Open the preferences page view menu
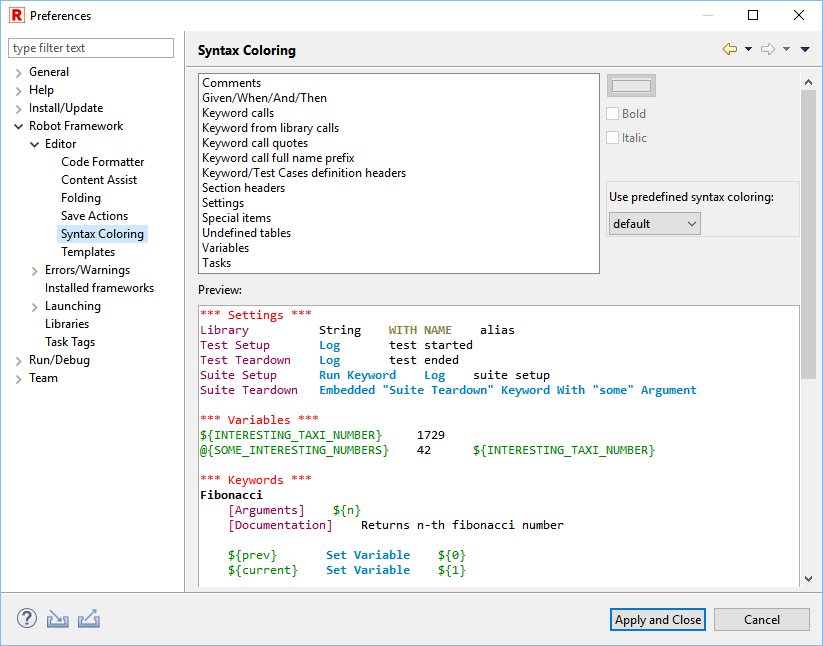Screen dimensions: 823x646 [805, 49]
